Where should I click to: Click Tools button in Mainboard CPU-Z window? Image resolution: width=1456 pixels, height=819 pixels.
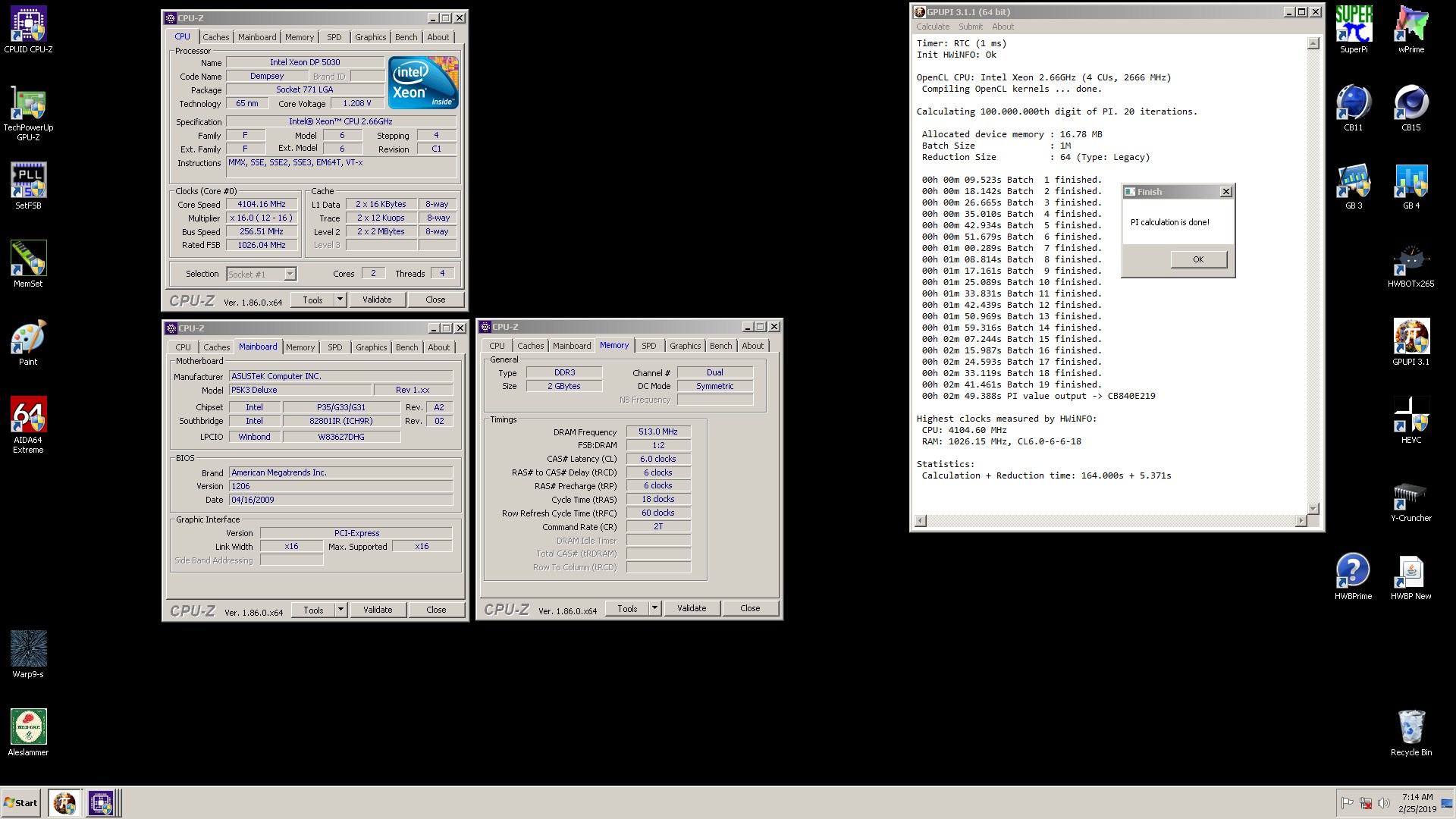coord(313,610)
